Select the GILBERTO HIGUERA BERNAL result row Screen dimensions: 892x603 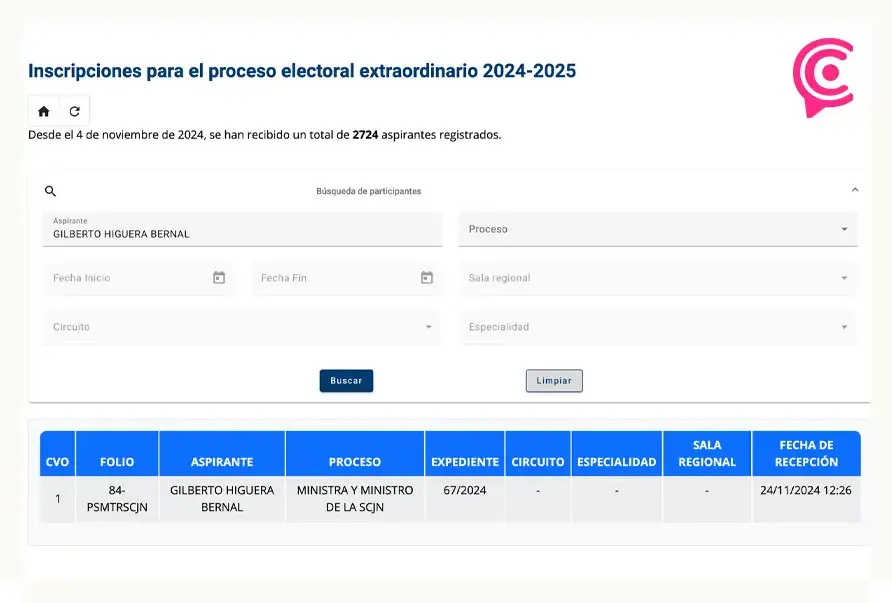pos(450,499)
